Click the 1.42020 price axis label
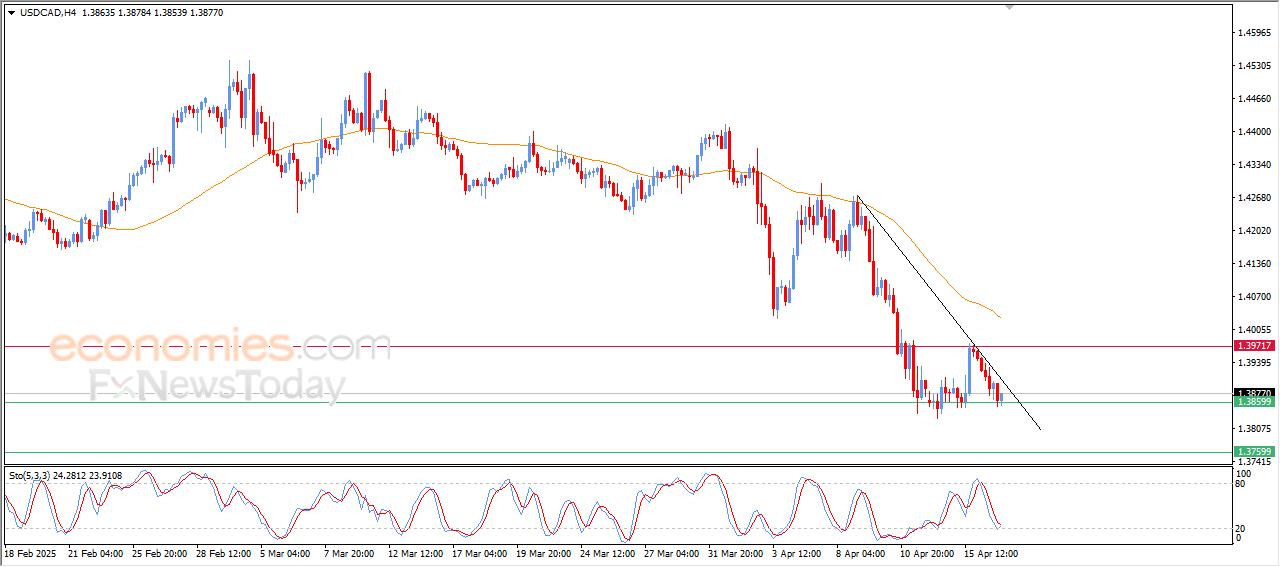 [x=1255, y=231]
